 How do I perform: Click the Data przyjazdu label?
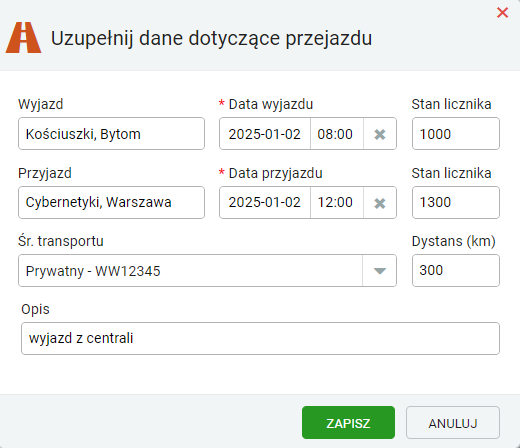coord(275,173)
